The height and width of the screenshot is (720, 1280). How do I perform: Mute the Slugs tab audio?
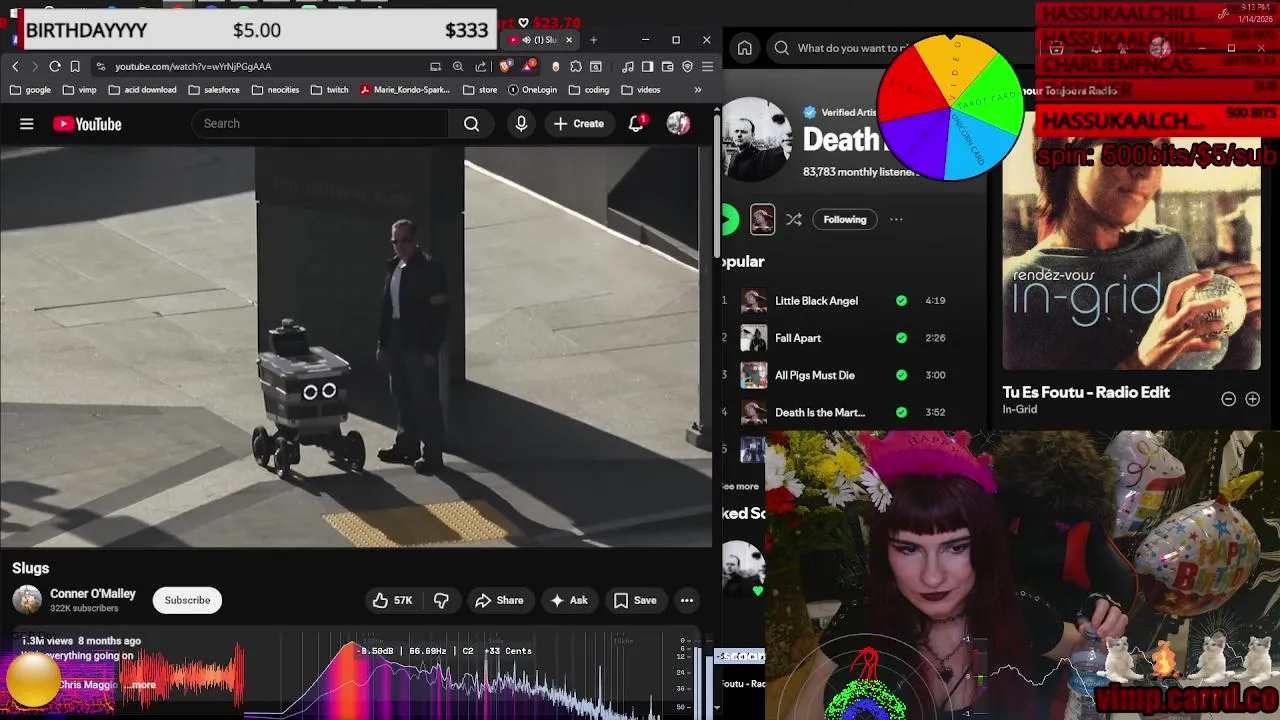click(528, 40)
